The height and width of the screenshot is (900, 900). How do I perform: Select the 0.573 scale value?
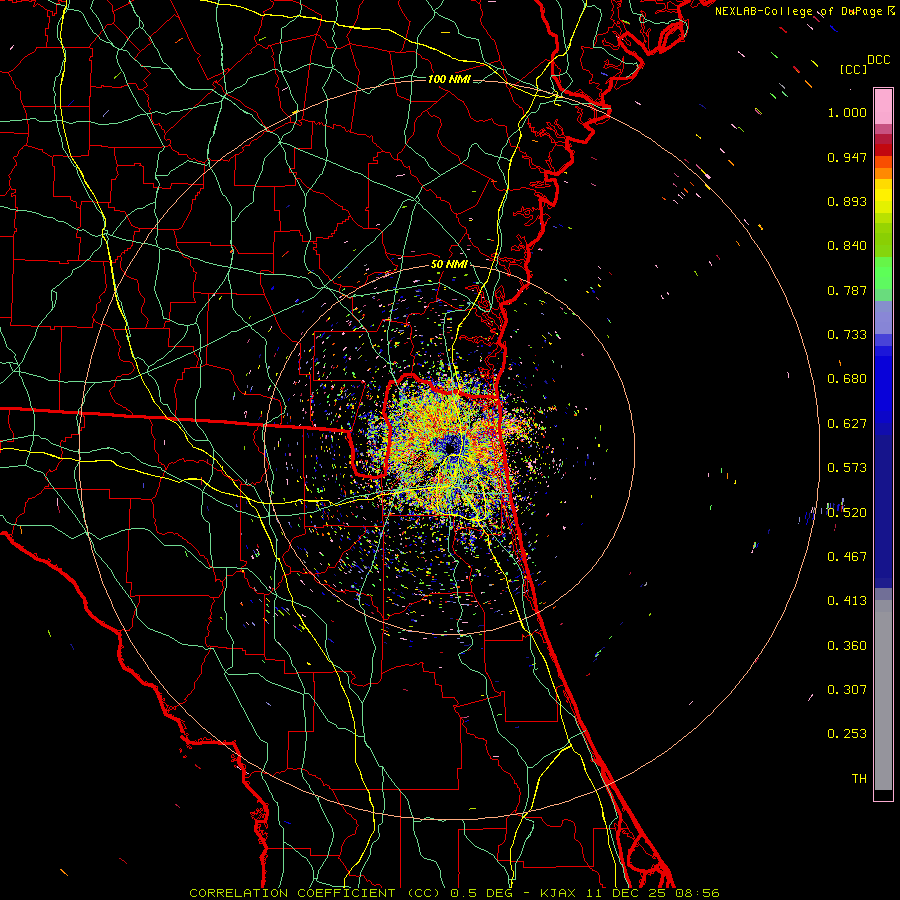tap(847, 468)
